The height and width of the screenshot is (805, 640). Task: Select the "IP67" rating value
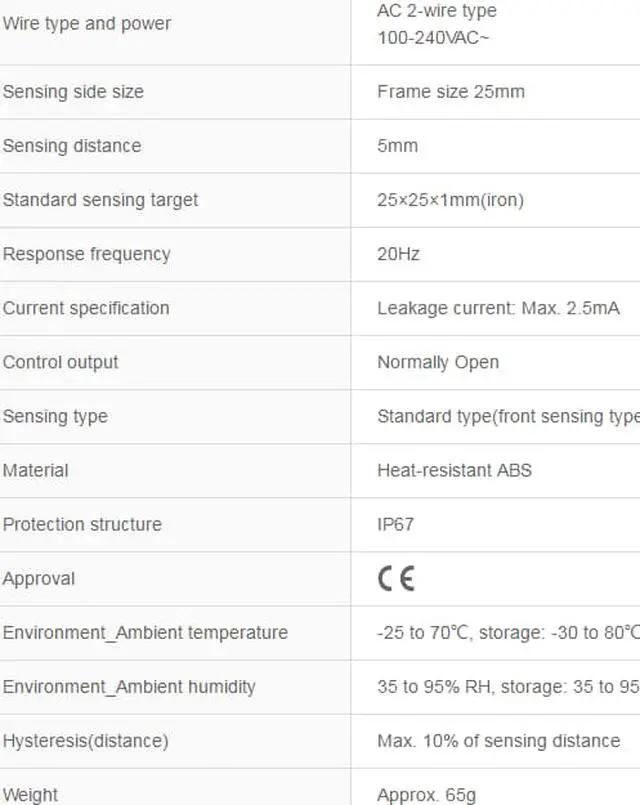(395, 524)
